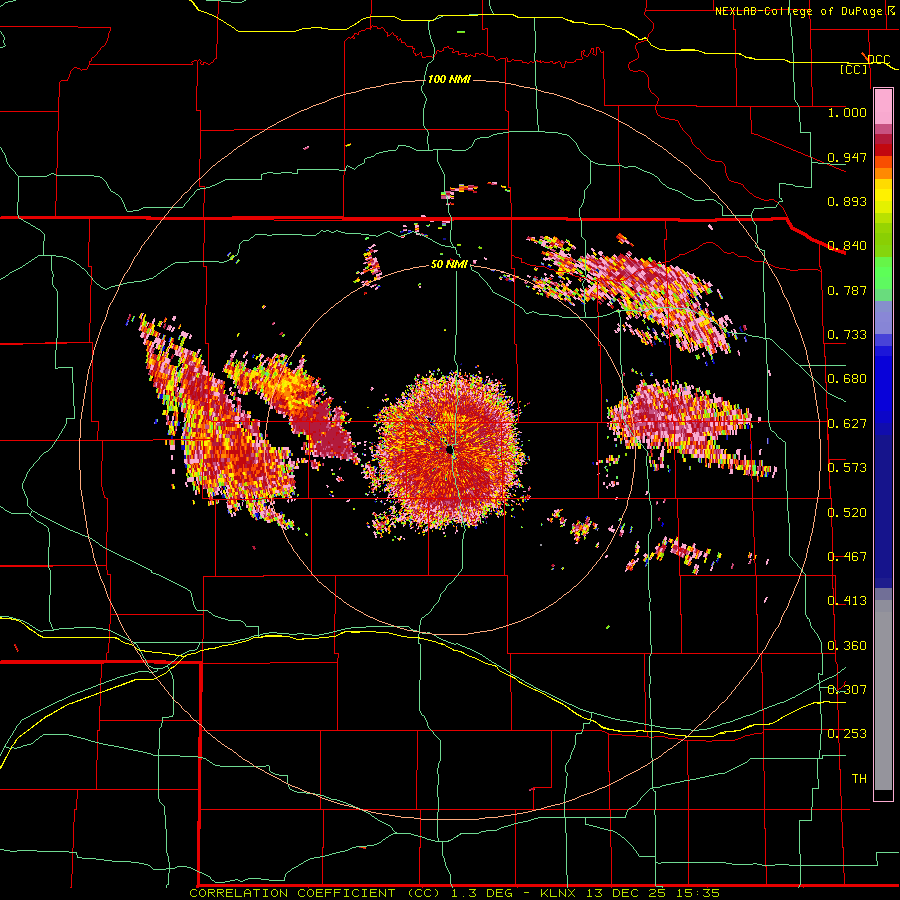Click the 100 NMI range ring label
Screen dimensions: 900x900
449,79
